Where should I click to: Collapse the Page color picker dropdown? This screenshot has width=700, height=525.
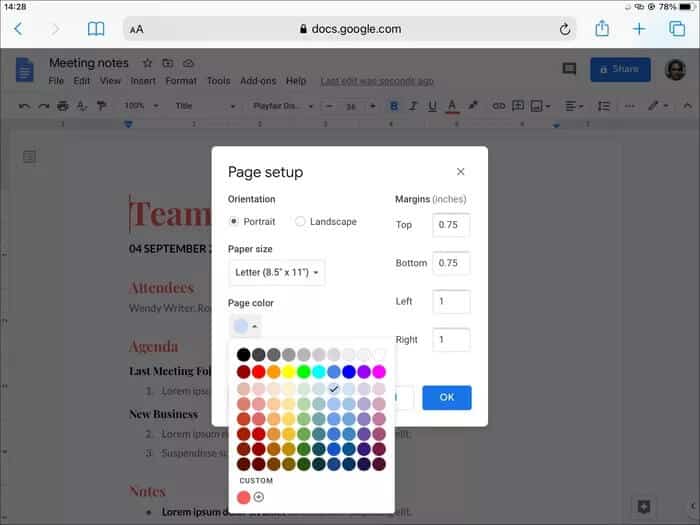(246, 326)
